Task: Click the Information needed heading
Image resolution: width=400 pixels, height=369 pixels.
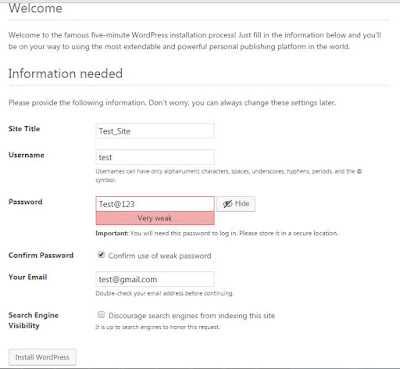Action: tap(66, 73)
